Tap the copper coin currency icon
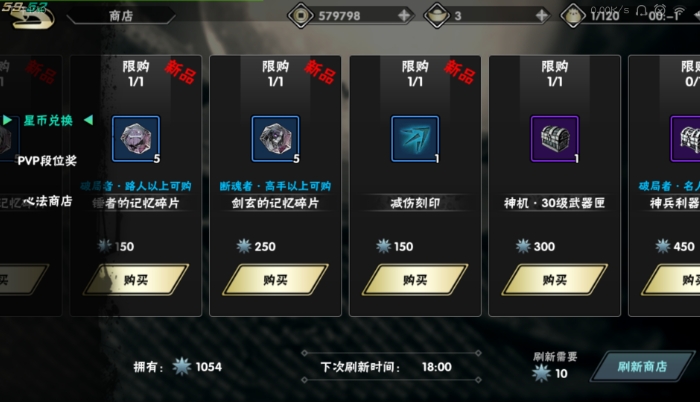Screen dimensions: 700x403 [x=300, y=16]
